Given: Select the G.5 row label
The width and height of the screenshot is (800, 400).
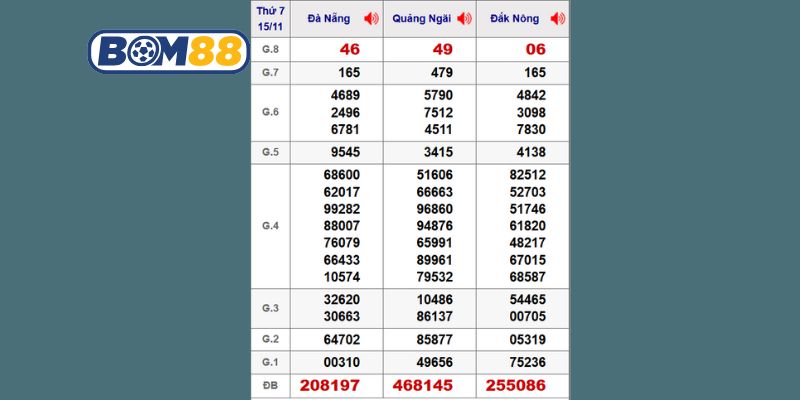Looking at the screenshot, I should [270, 152].
